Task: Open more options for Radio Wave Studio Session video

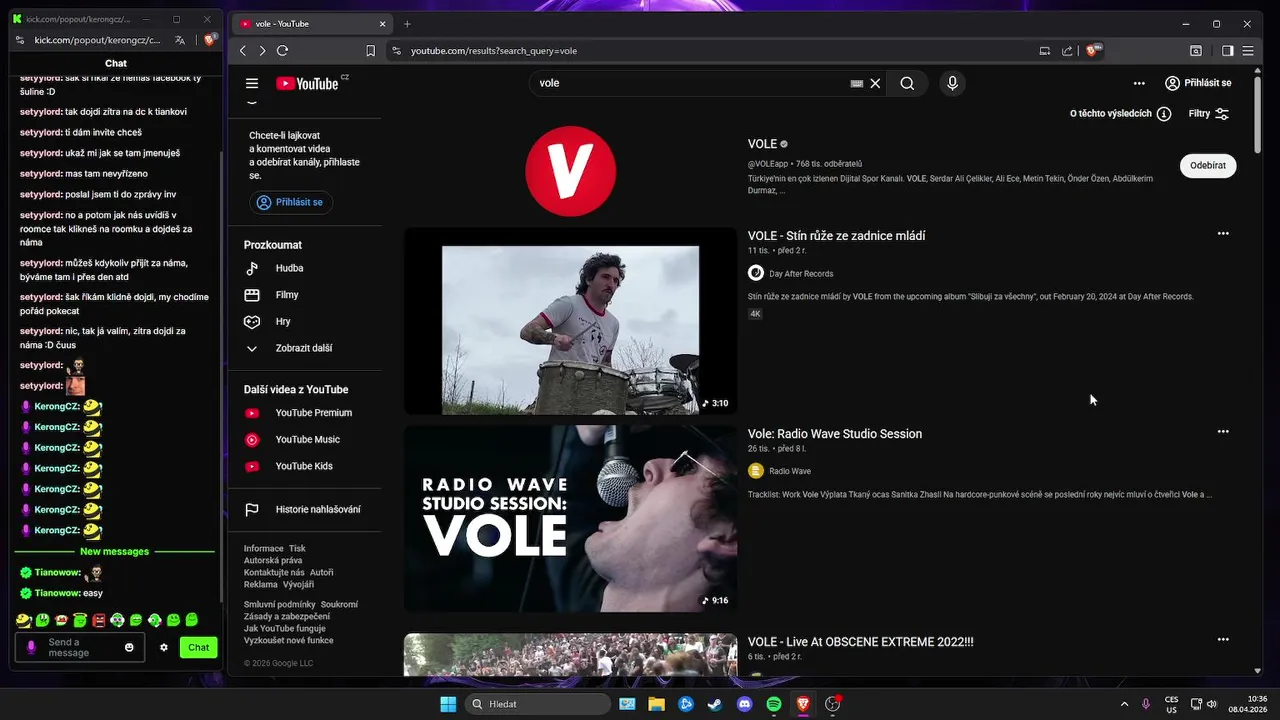Action: coord(1223,432)
